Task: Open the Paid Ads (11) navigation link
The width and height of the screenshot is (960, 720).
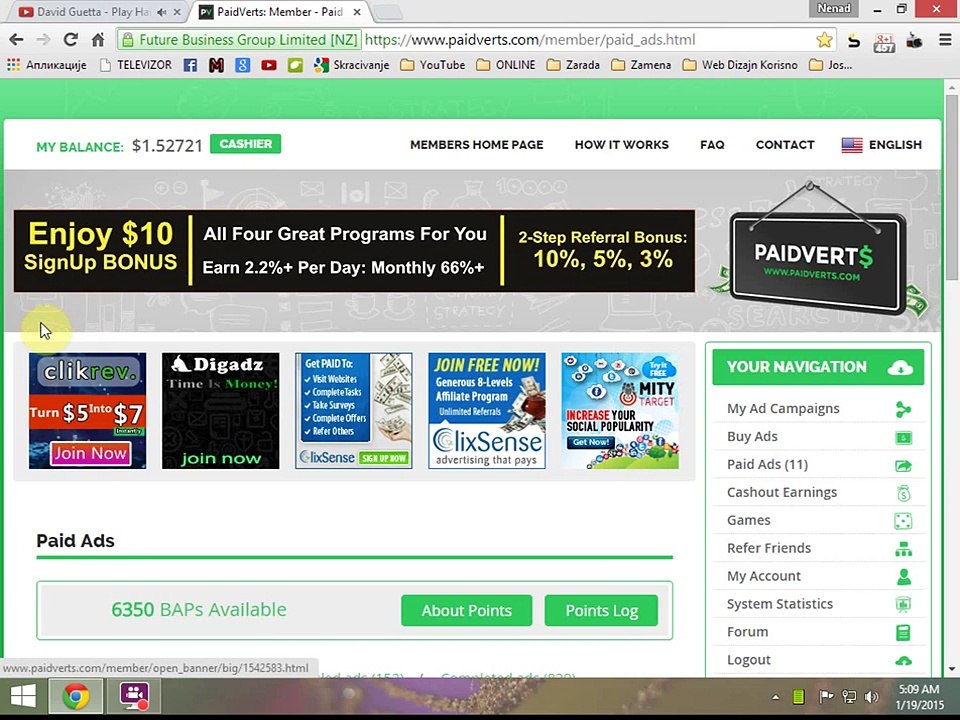Action: pos(767,465)
